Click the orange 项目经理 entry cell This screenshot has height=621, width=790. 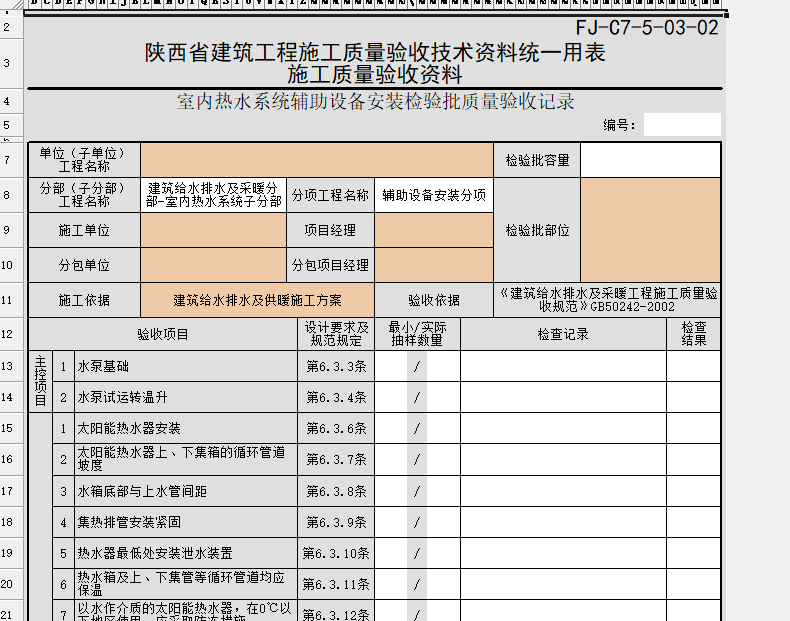coord(434,230)
